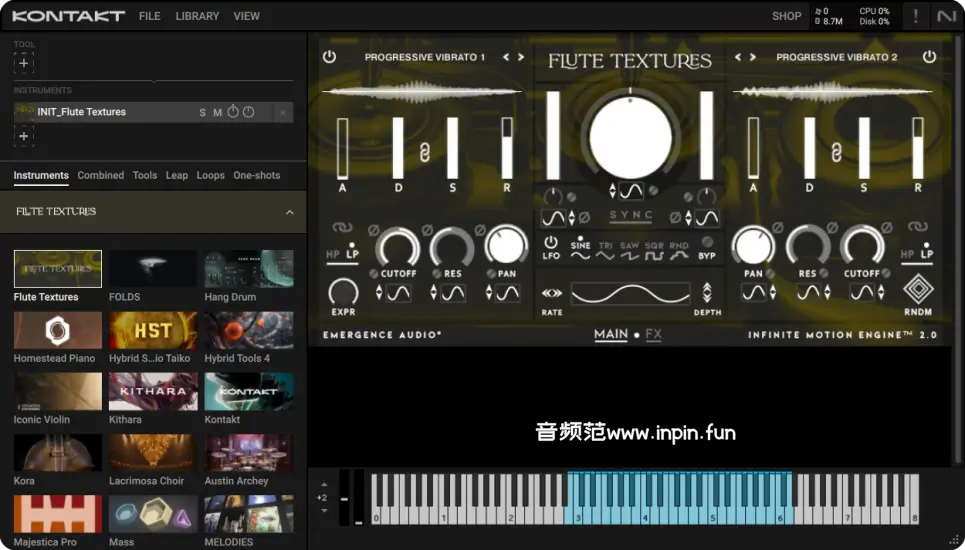Image resolution: width=965 pixels, height=550 pixels.
Task: Select the RND LFO waveform
Action: 679,250
